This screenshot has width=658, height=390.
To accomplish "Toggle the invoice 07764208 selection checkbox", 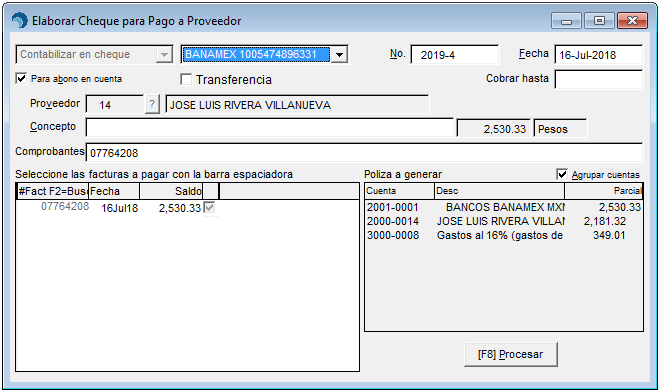I will point(209,207).
